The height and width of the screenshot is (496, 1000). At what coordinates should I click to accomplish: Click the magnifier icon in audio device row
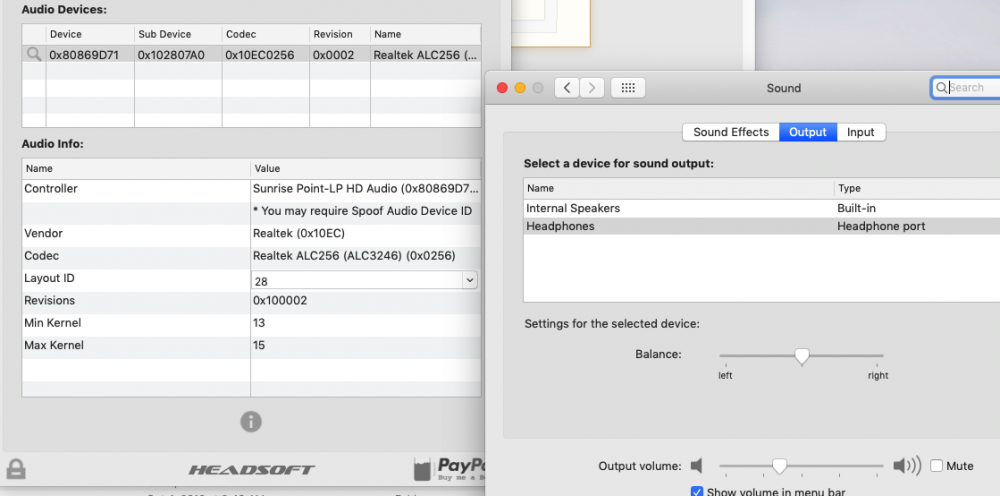pyautogui.click(x=34, y=55)
